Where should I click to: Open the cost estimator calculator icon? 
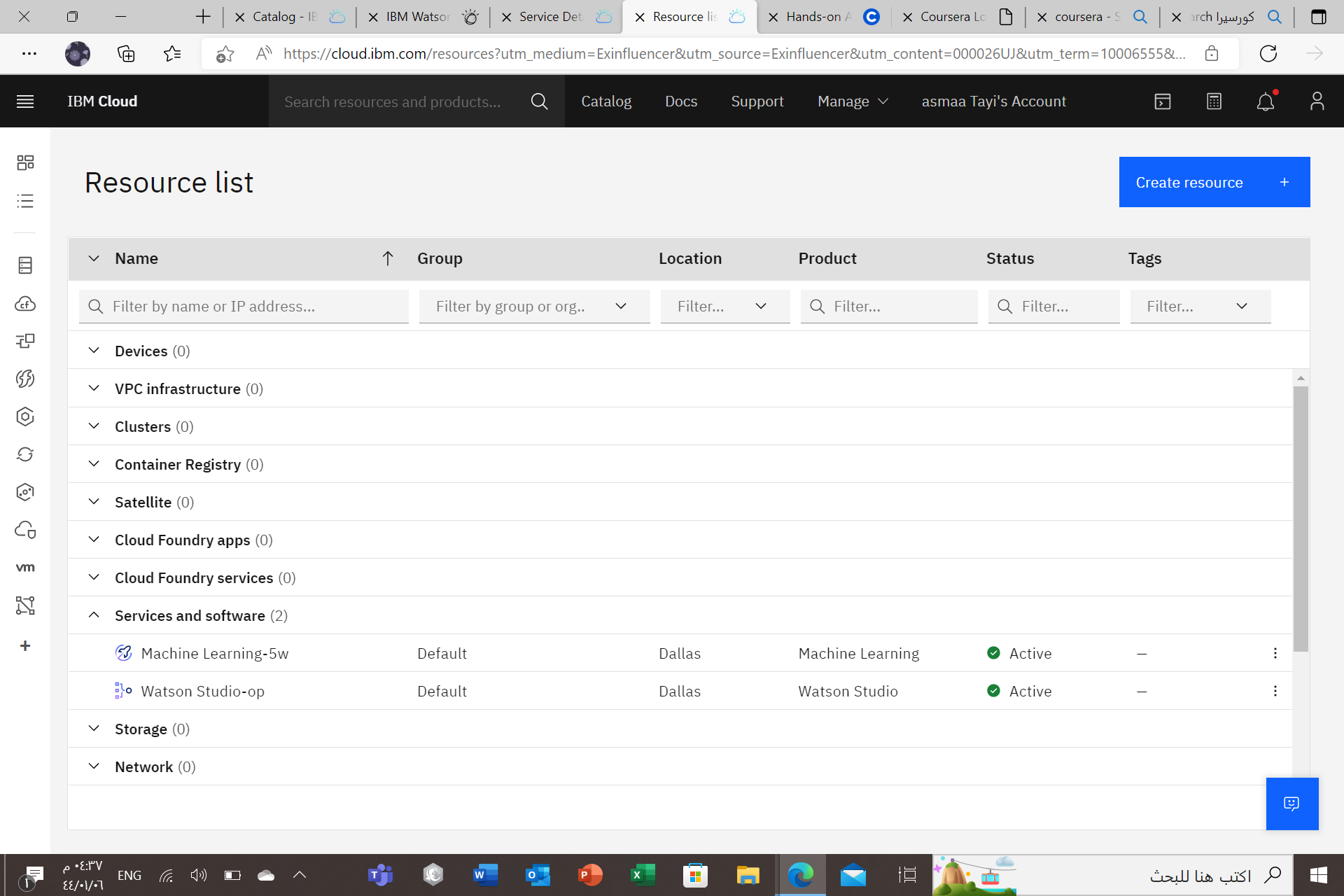point(1214,101)
